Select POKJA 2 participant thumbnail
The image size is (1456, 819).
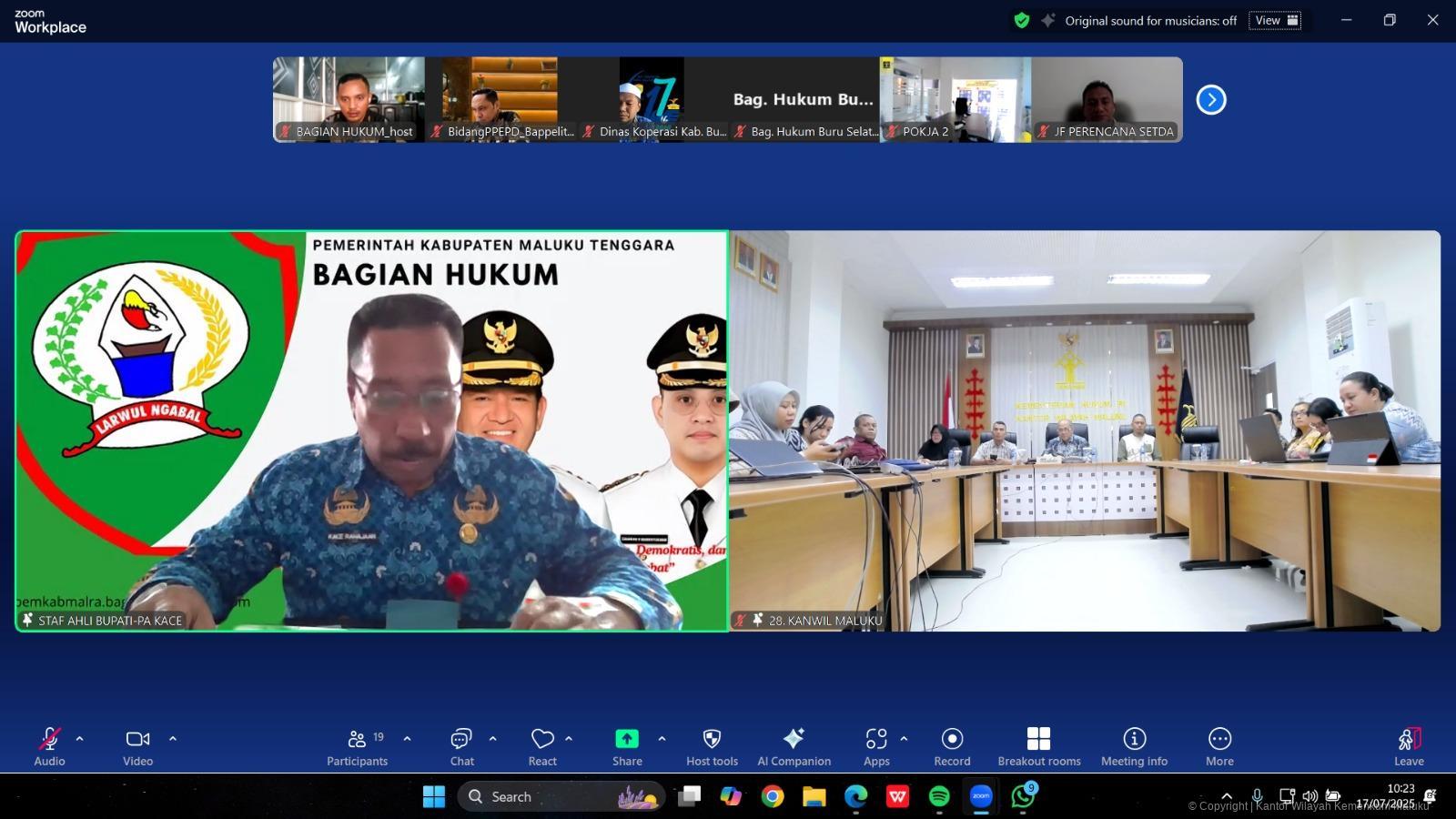click(x=955, y=99)
